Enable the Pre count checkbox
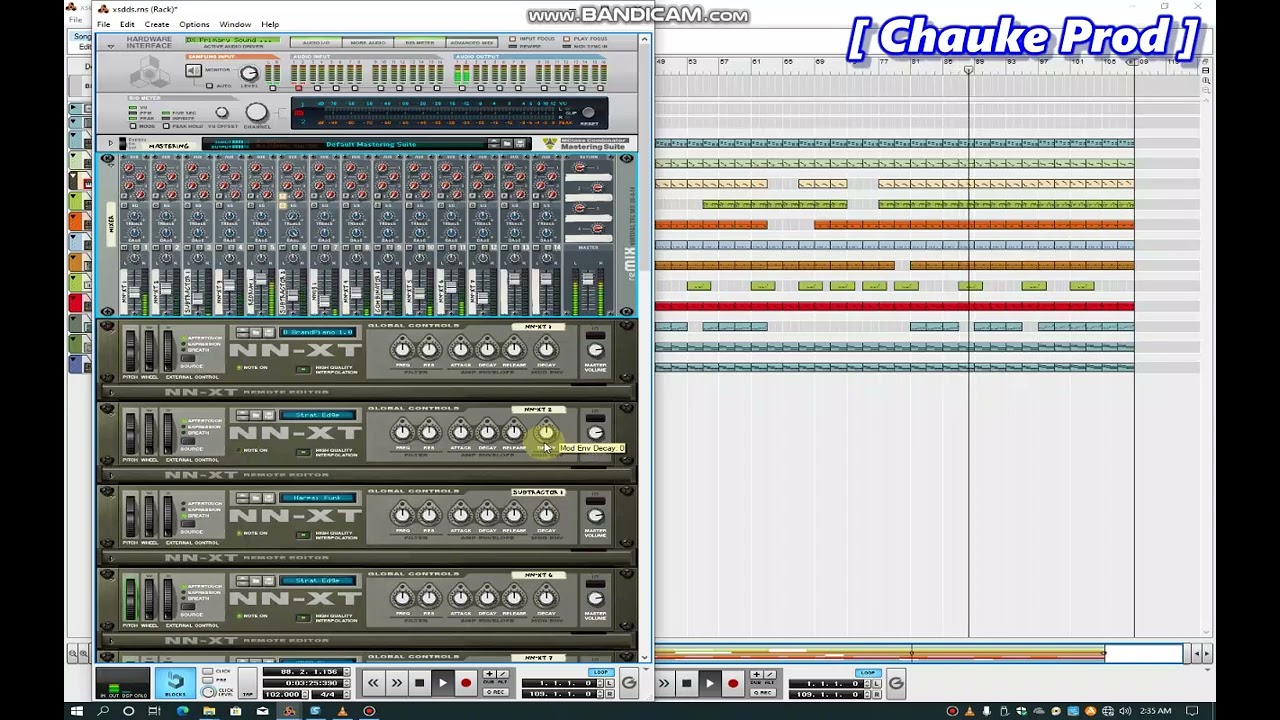This screenshot has height=720, width=1280. (x=209, y=682)
